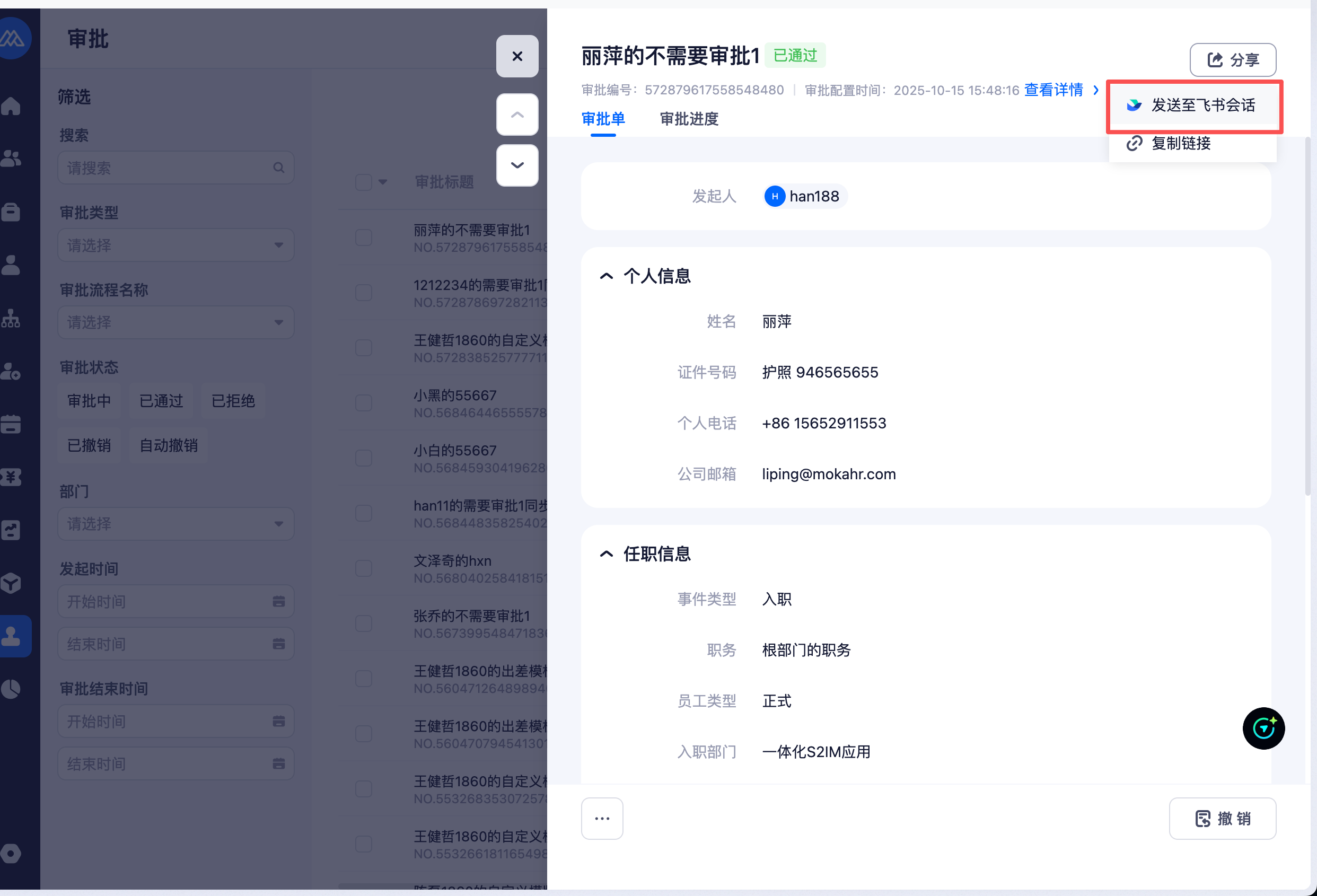Switch to the 审批进度 tab
1317x896 pixels.
689,119
